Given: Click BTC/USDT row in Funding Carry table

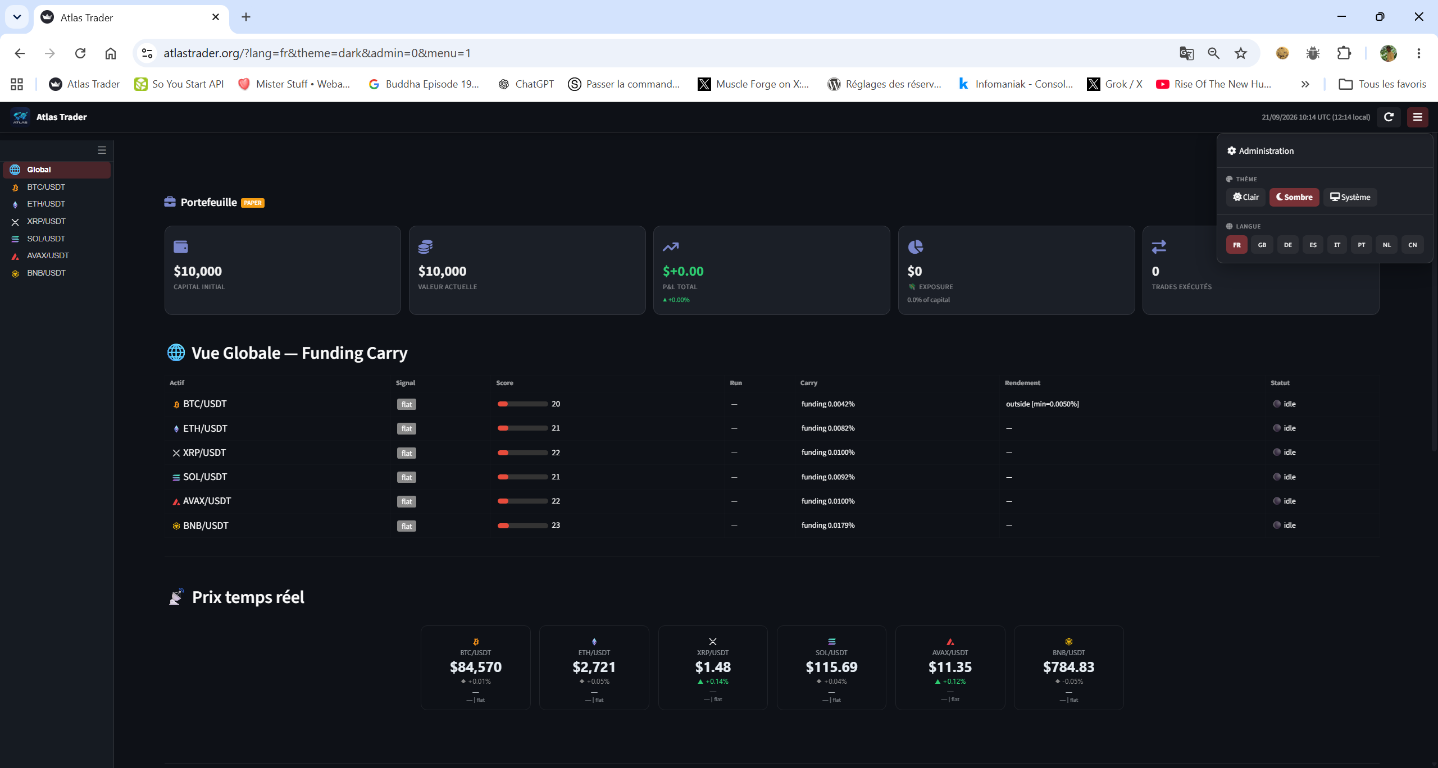Looking at the screenshot, I should point(772,404).
